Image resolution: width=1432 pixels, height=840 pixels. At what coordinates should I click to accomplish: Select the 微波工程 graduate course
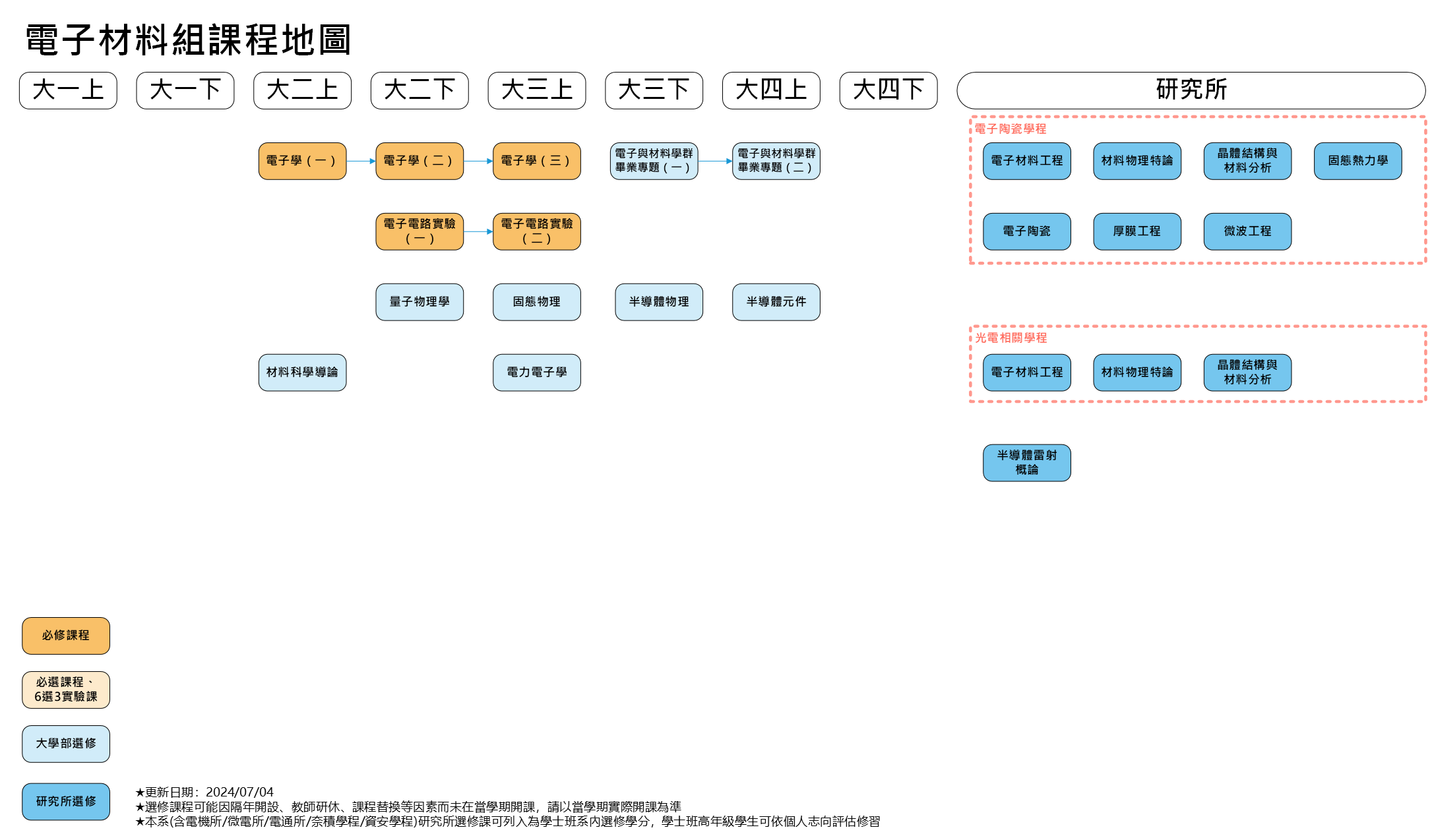pyautogui.click(x=1247, y=231)
